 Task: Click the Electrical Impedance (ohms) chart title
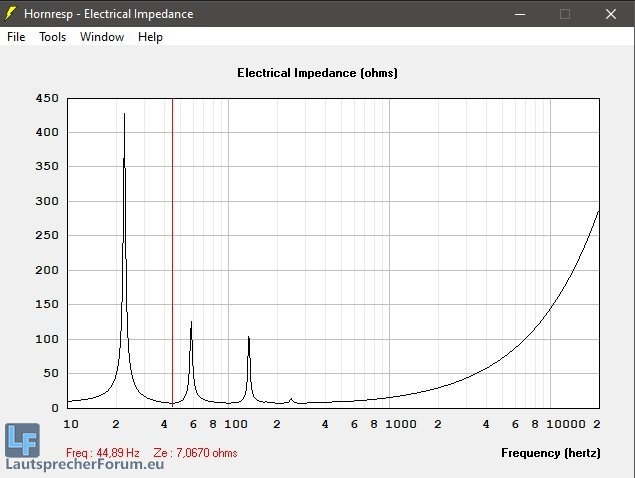[x=317, y=73]
